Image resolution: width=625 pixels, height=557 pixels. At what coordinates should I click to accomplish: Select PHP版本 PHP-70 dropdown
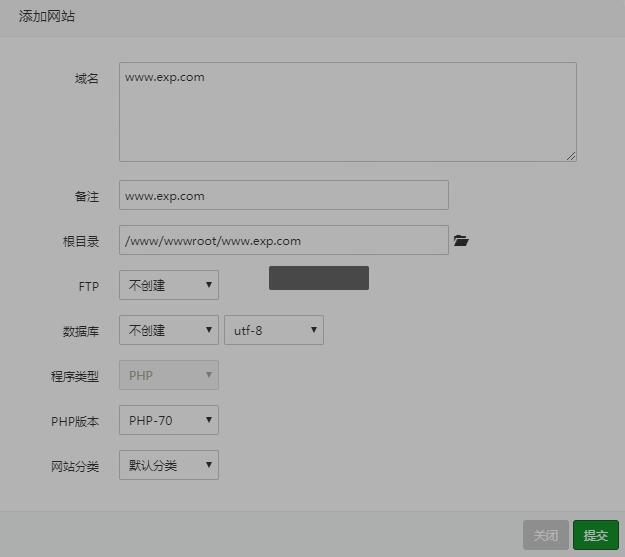point(169,420)
